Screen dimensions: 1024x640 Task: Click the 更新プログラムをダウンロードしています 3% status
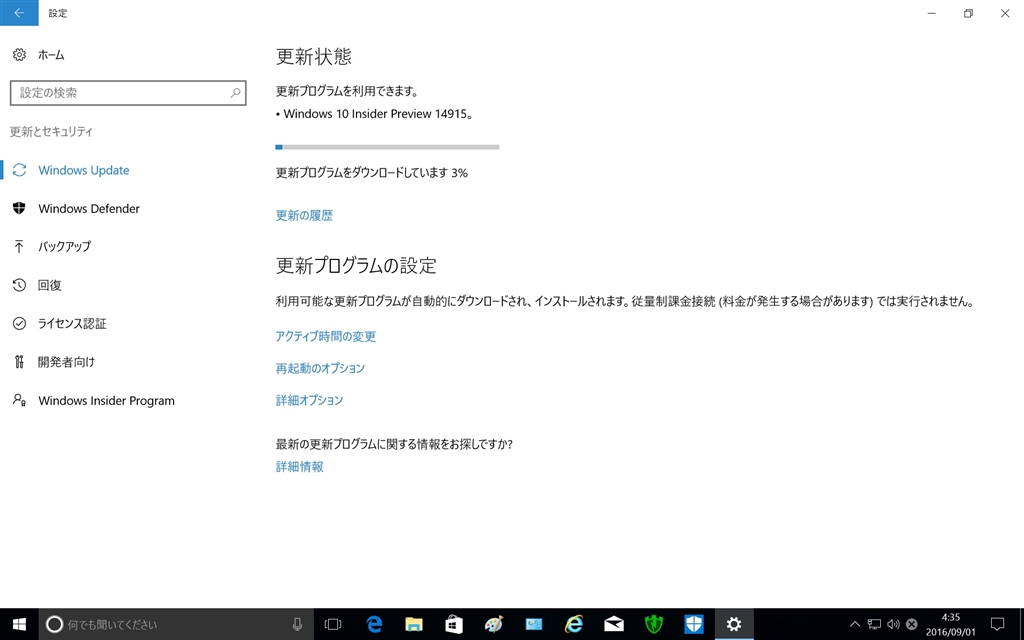coord(372,172)
